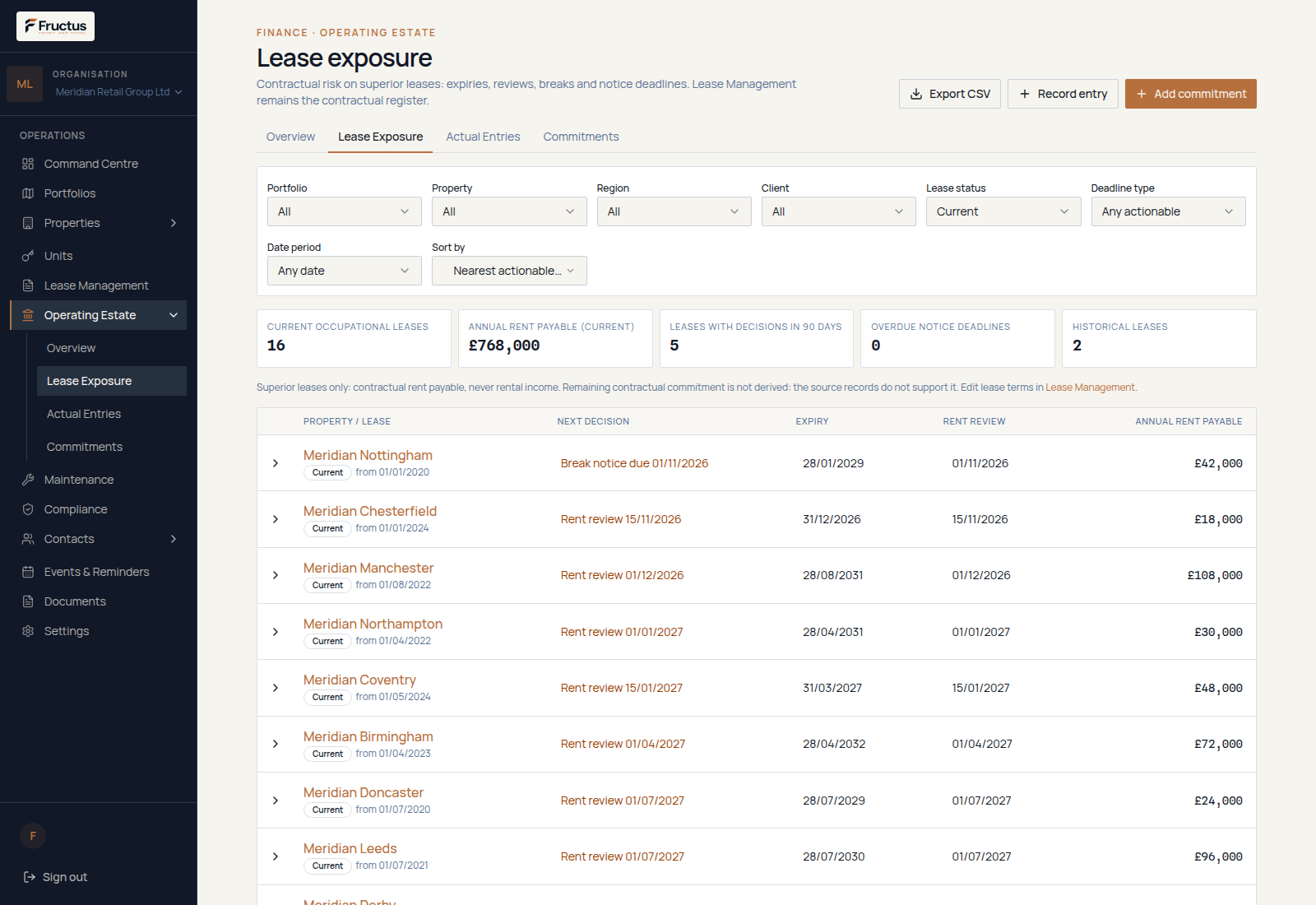Sign out of the application
Screen dimensions: 1316x905
tap(56, 877)
